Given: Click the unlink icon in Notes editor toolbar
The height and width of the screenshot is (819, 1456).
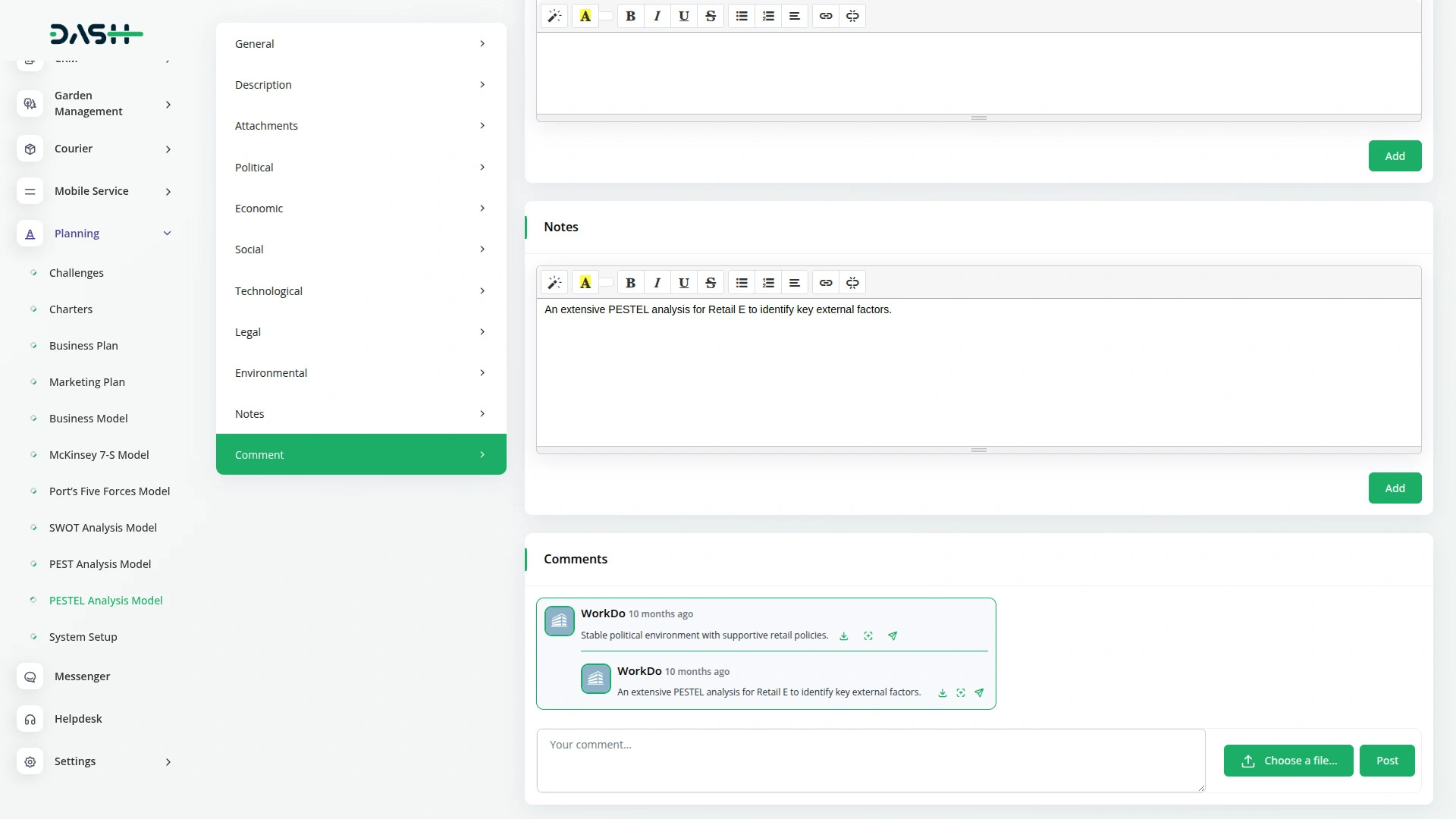Looking at the screenshot, I should (x=852, y=283).
